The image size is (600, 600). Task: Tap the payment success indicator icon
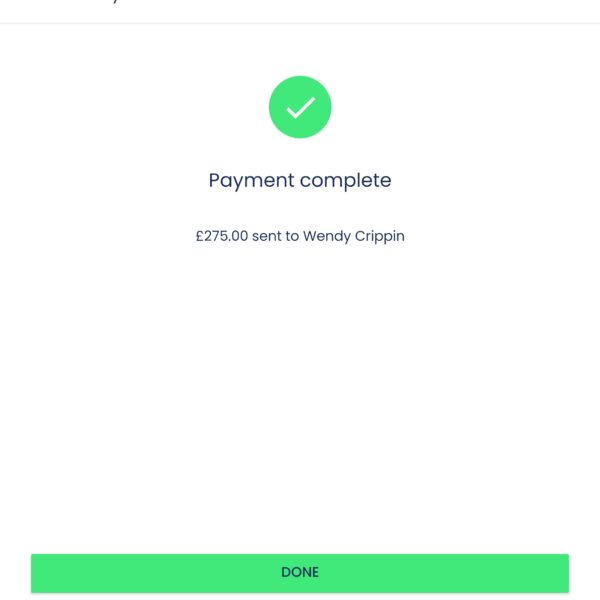click(300, 107)
